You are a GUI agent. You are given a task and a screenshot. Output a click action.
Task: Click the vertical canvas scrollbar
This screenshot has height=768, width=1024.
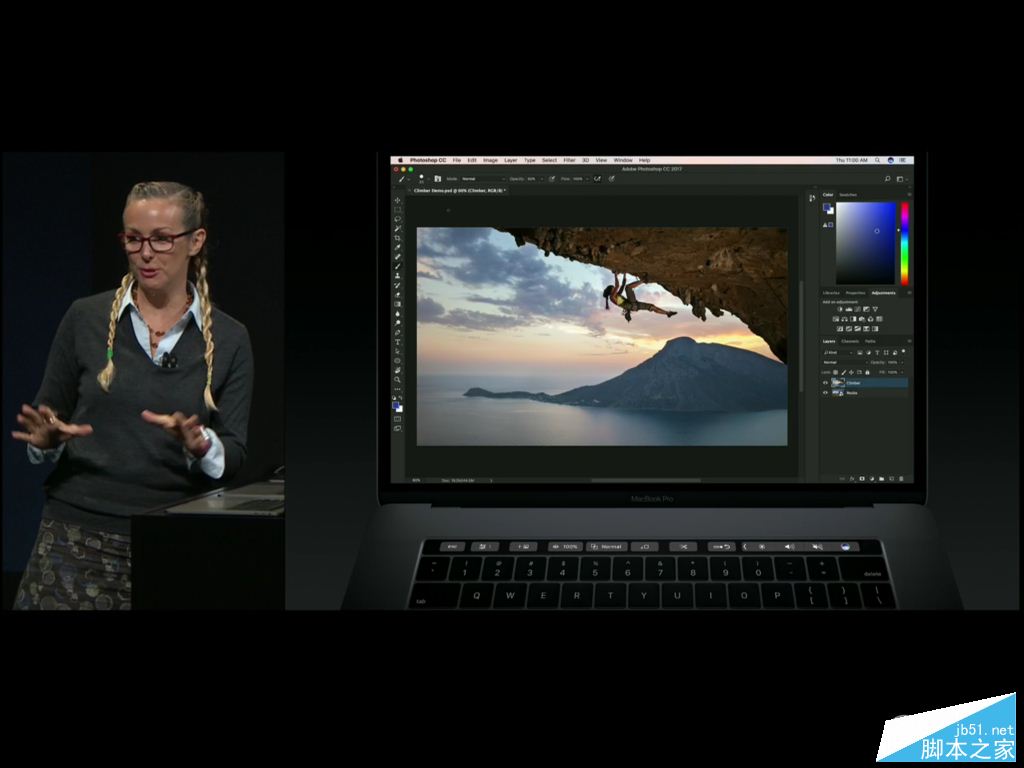pos(801,336)
